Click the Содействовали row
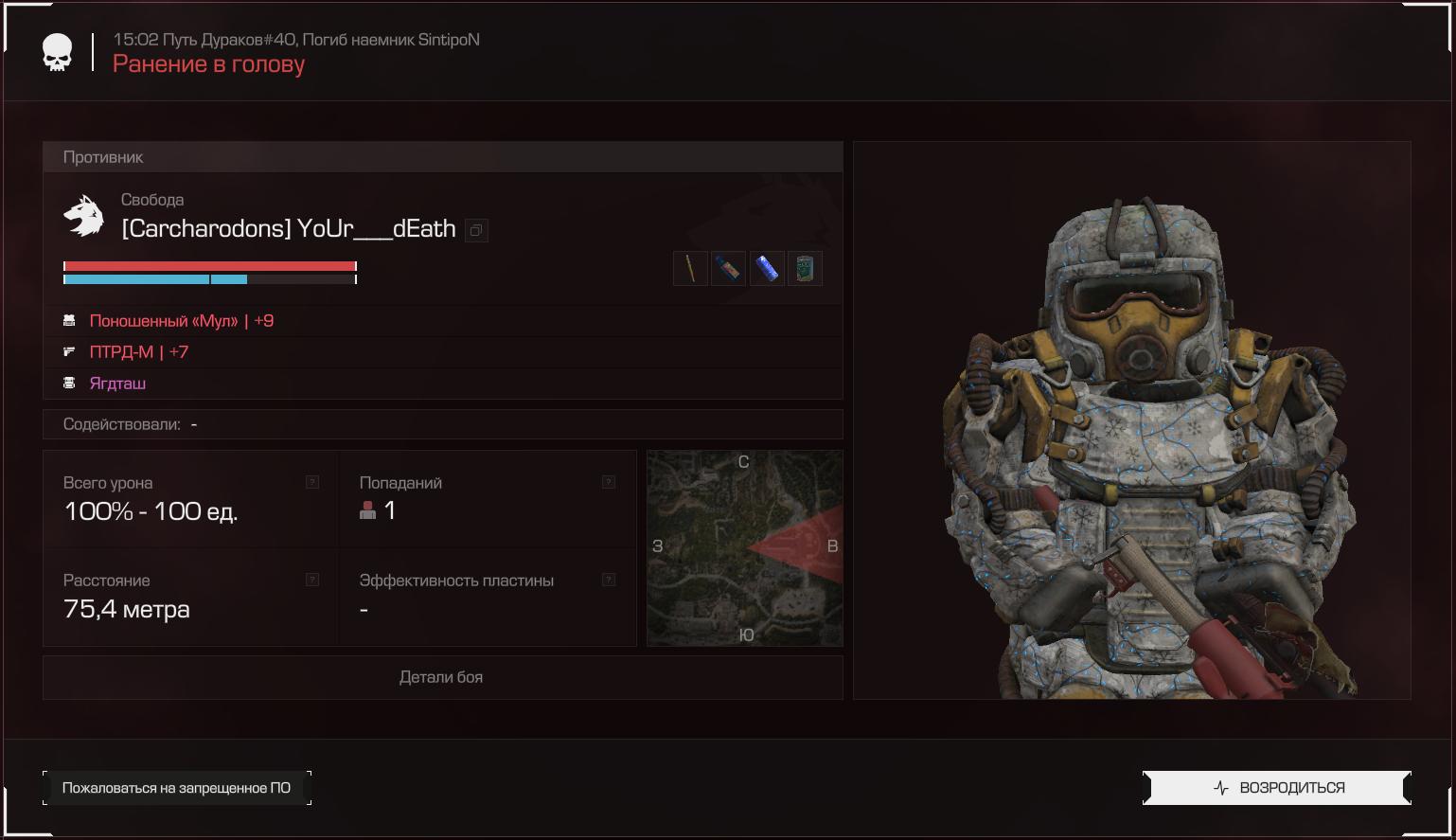The height and width of the screenshot is (840, 1456). [443, 424]
